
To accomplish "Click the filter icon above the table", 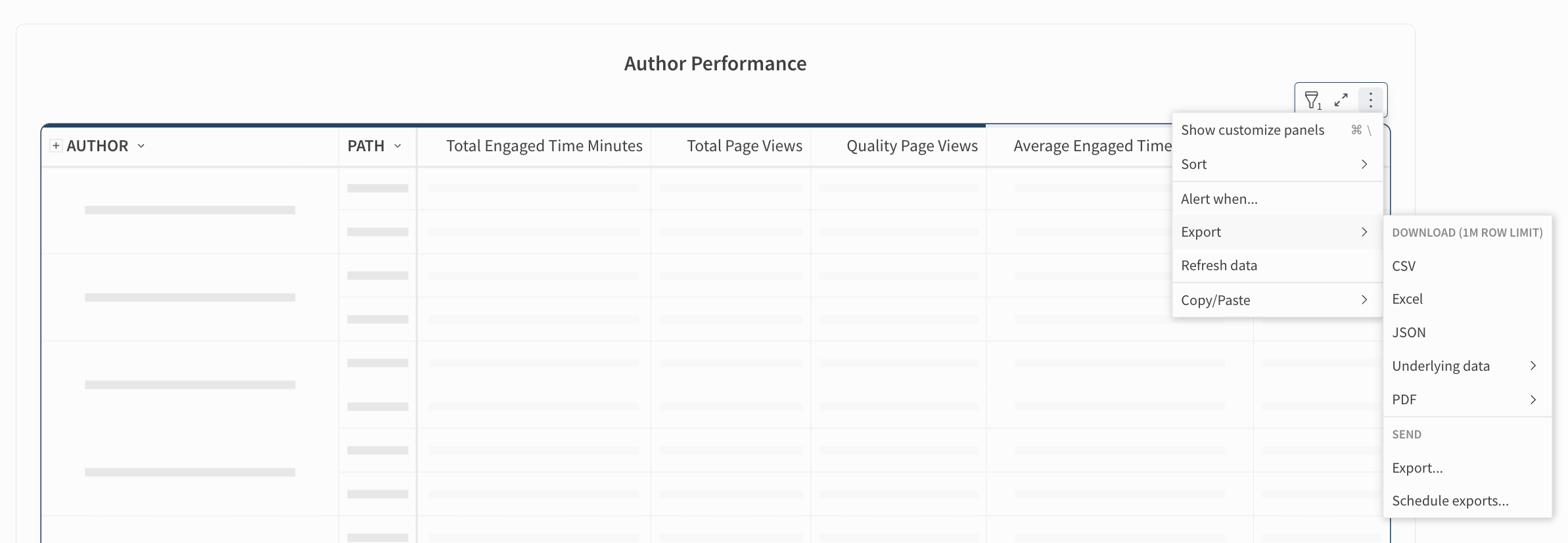I will coord(1312,100).
